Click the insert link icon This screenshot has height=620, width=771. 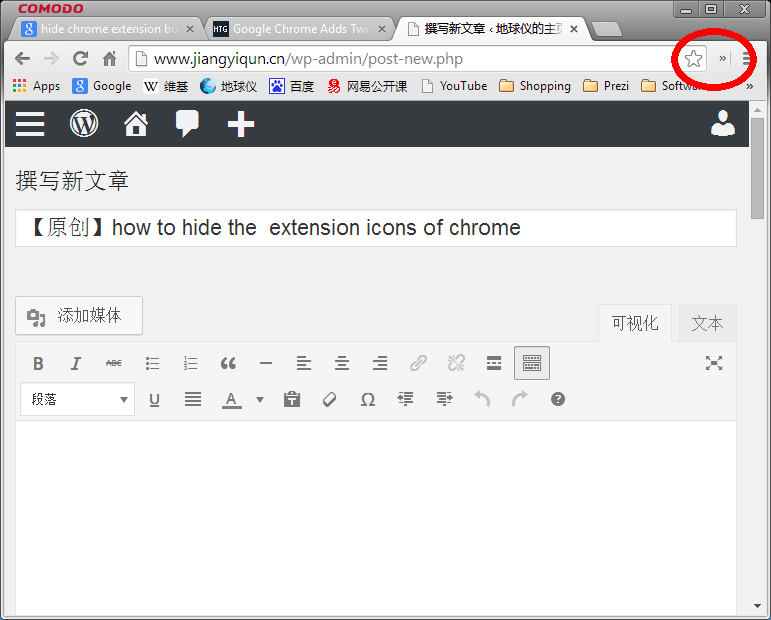[418, 363]
